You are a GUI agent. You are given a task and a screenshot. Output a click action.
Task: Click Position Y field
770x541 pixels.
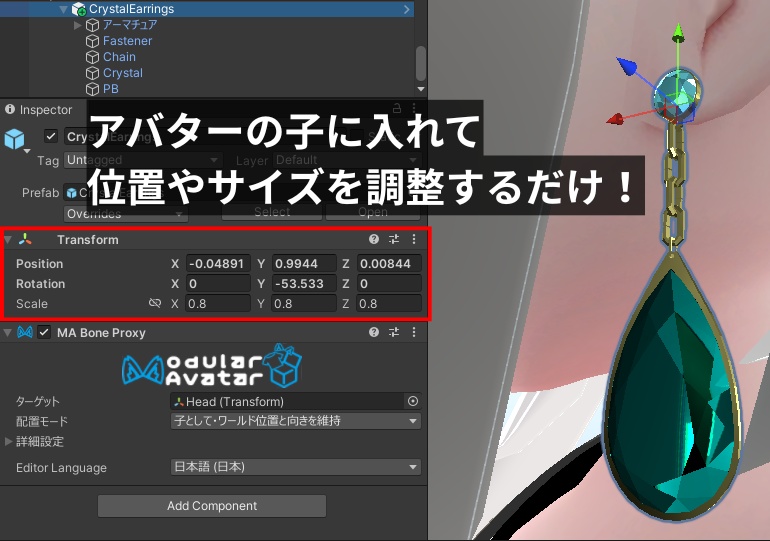[304, 264]
